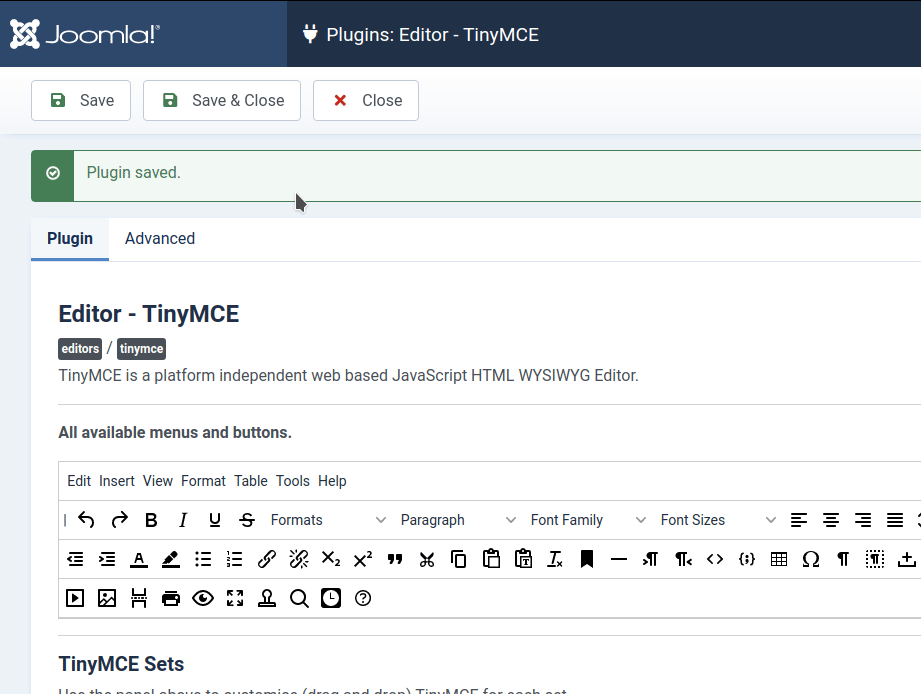The image size is (921, 694).
Task: Click the Redo arrow icon
Action: pos(119,520)
